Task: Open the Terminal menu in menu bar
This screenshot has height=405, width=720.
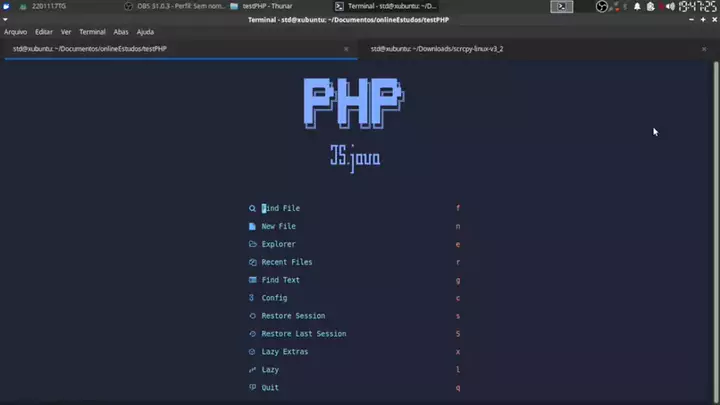Action: tap(92, 32)
